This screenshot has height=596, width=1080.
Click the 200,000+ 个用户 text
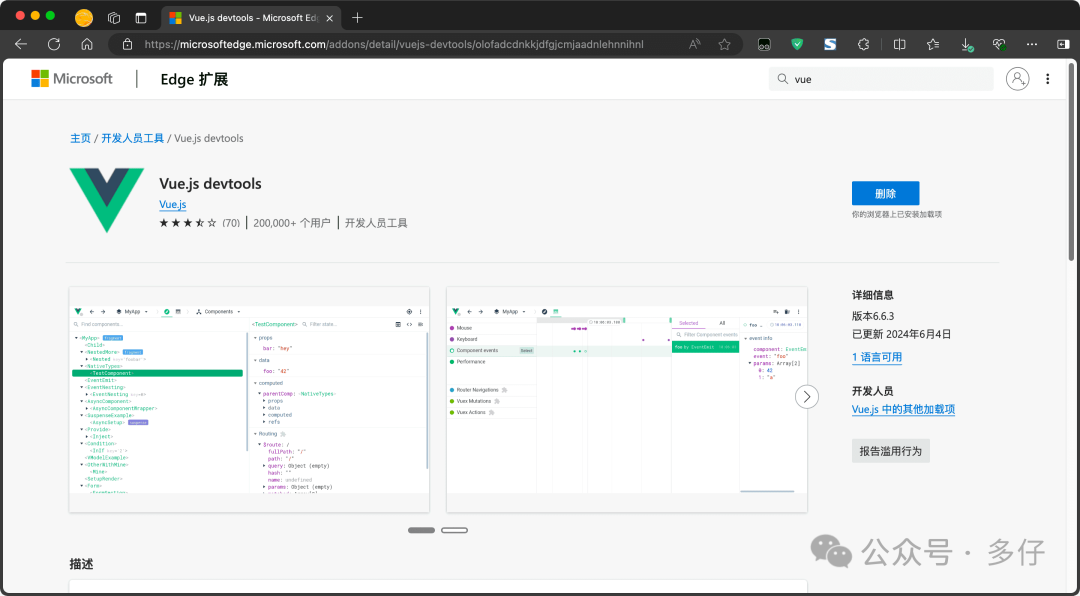pyautogui.click(x=291, y=223)
